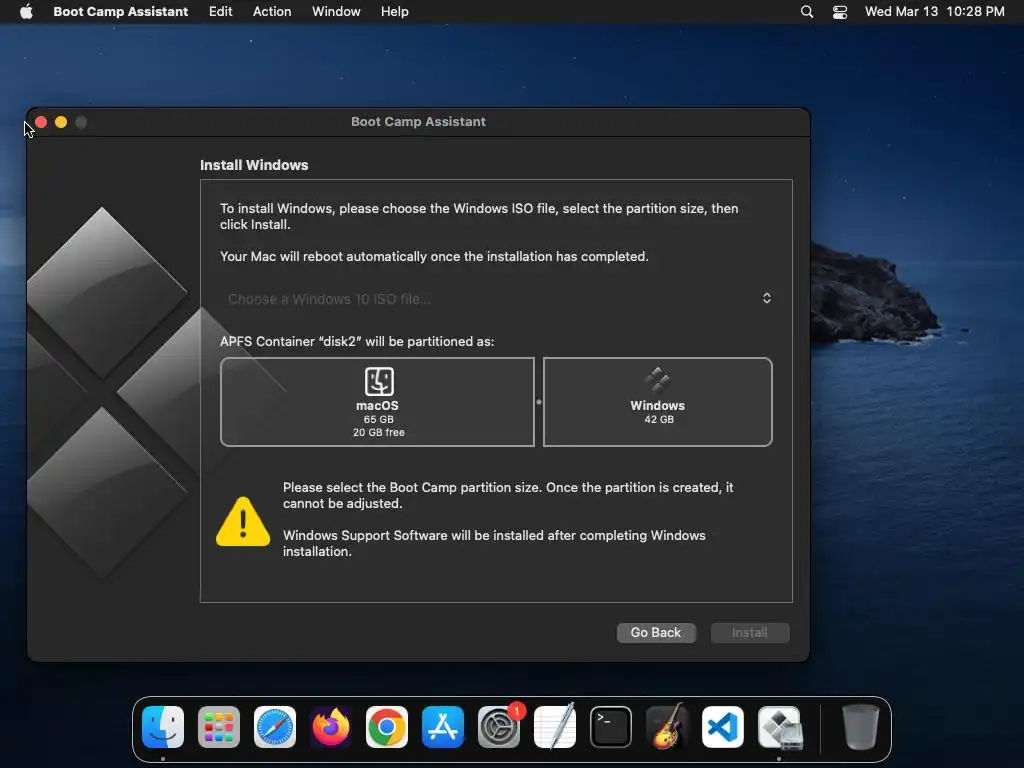1024x768 pixels.
Task: Click the date and time in menu bar
Action: point(935,12)
